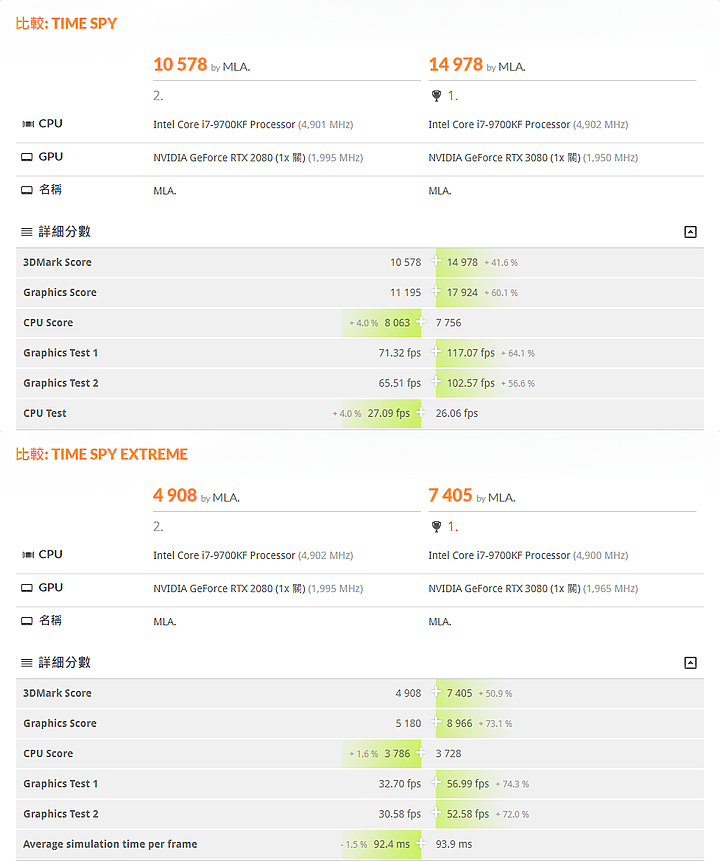Click the 26.06 fps CPU Test value
720x861 pixels.
(457, 413)
